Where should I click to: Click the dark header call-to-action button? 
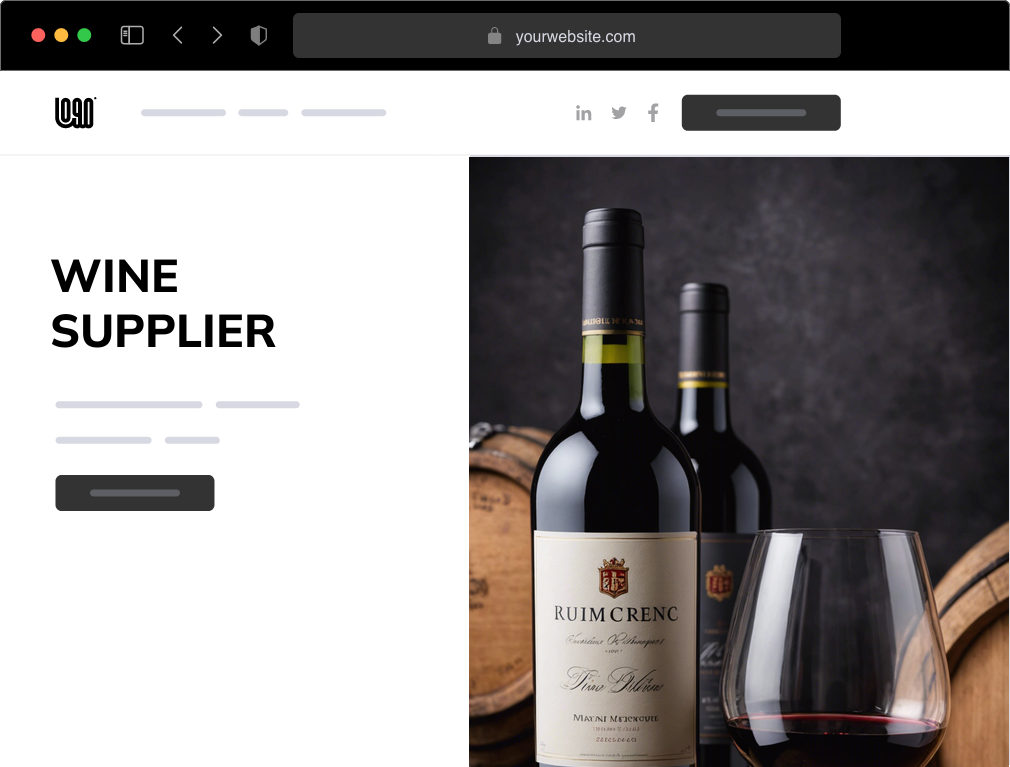coord(761,113)
